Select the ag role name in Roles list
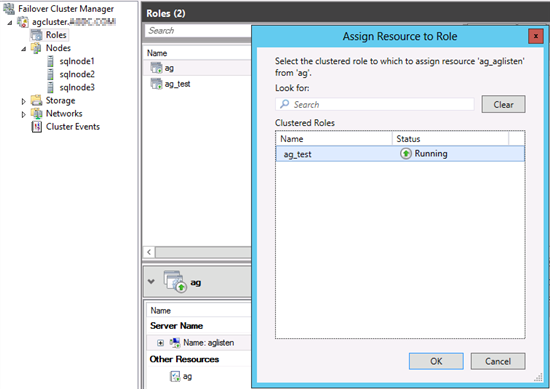This screenshot has width=550, height=389. (x=169, y=68)
